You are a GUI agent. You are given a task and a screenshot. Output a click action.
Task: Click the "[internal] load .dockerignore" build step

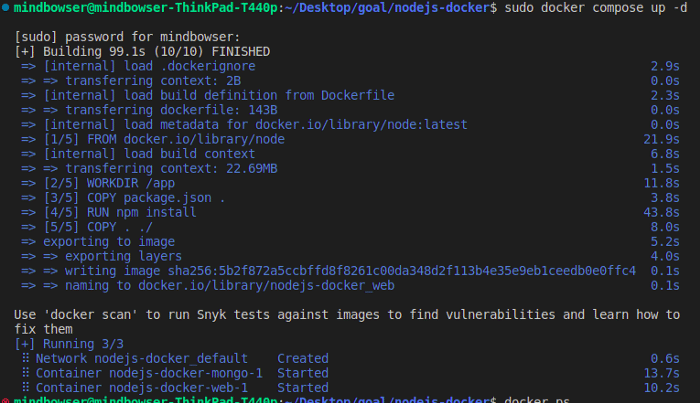149,66
